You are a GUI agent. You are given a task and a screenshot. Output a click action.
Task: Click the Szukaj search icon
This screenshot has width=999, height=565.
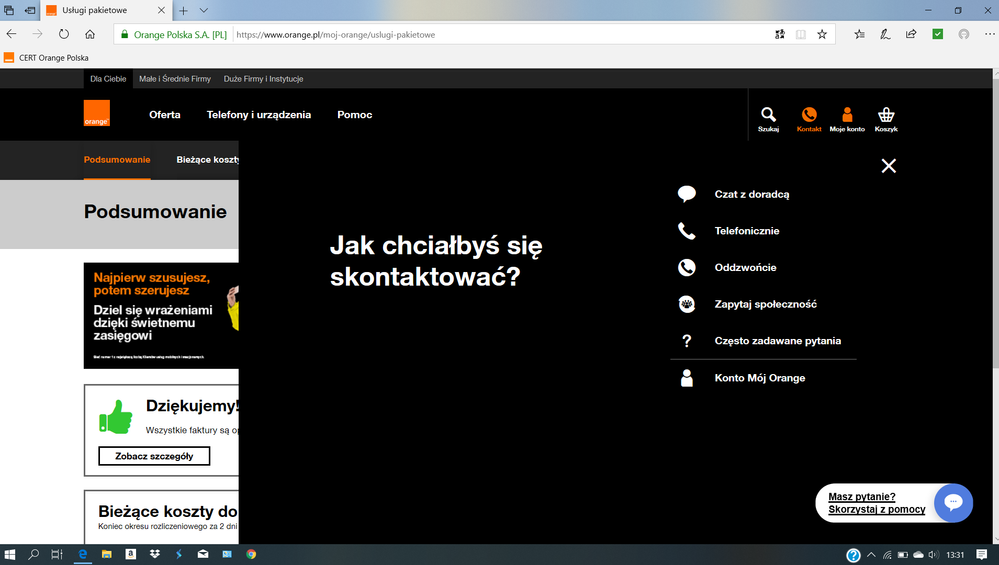(768, 116)
